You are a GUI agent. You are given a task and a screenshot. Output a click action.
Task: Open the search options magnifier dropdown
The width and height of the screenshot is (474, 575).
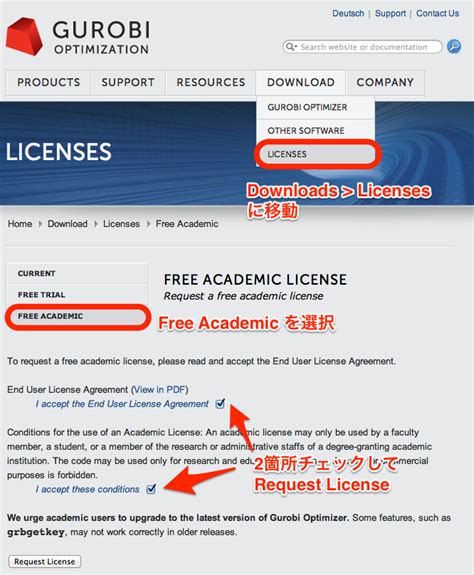pos(291,47)
